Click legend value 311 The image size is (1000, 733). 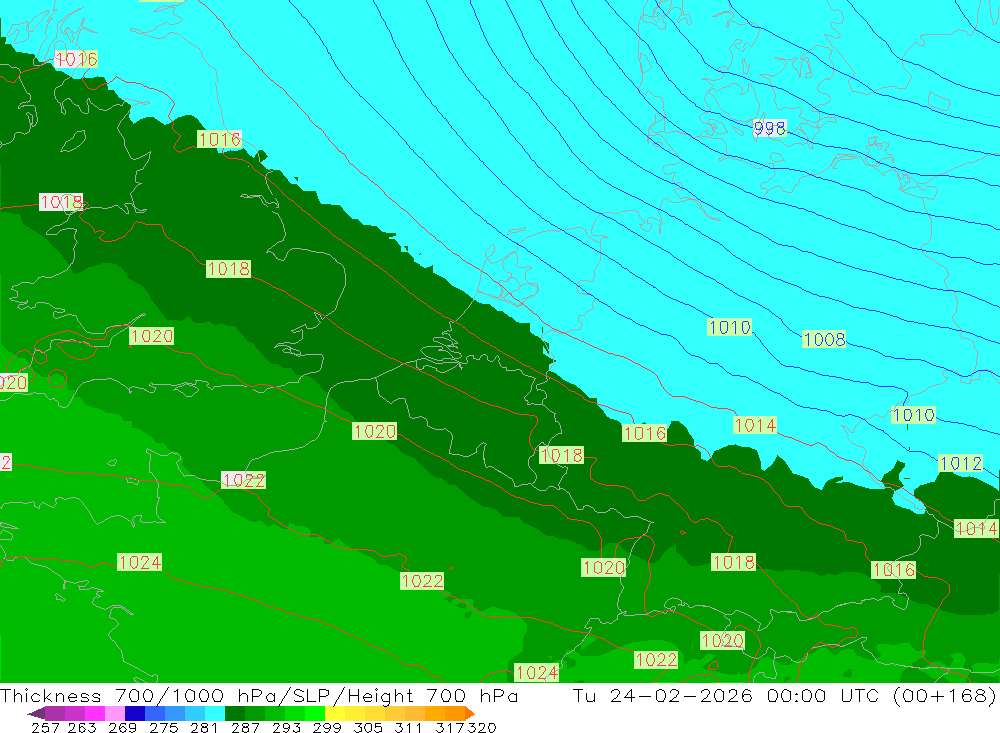coord(408,727)
